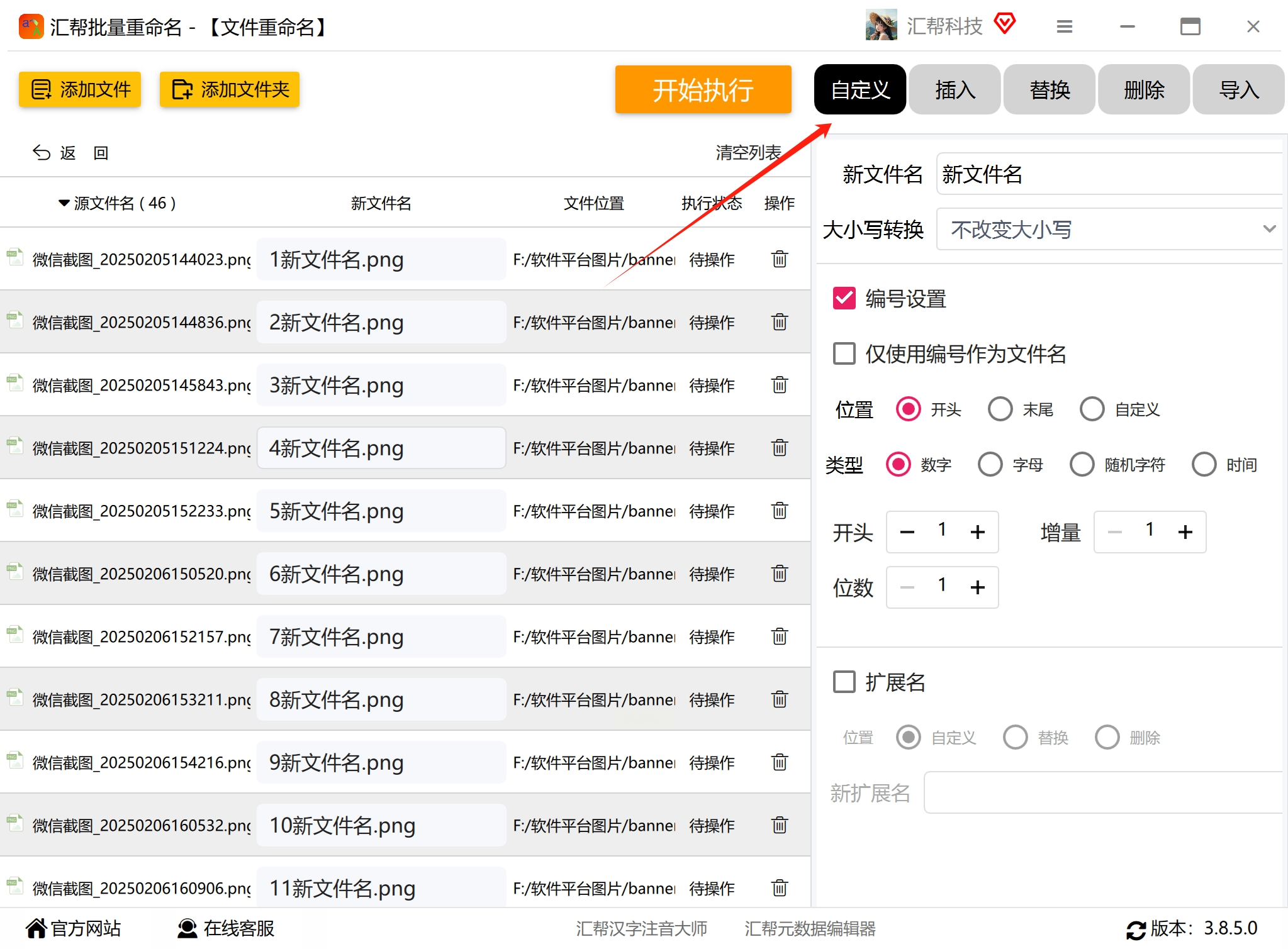Click the red VIP diamond icon

[1005, 24]
